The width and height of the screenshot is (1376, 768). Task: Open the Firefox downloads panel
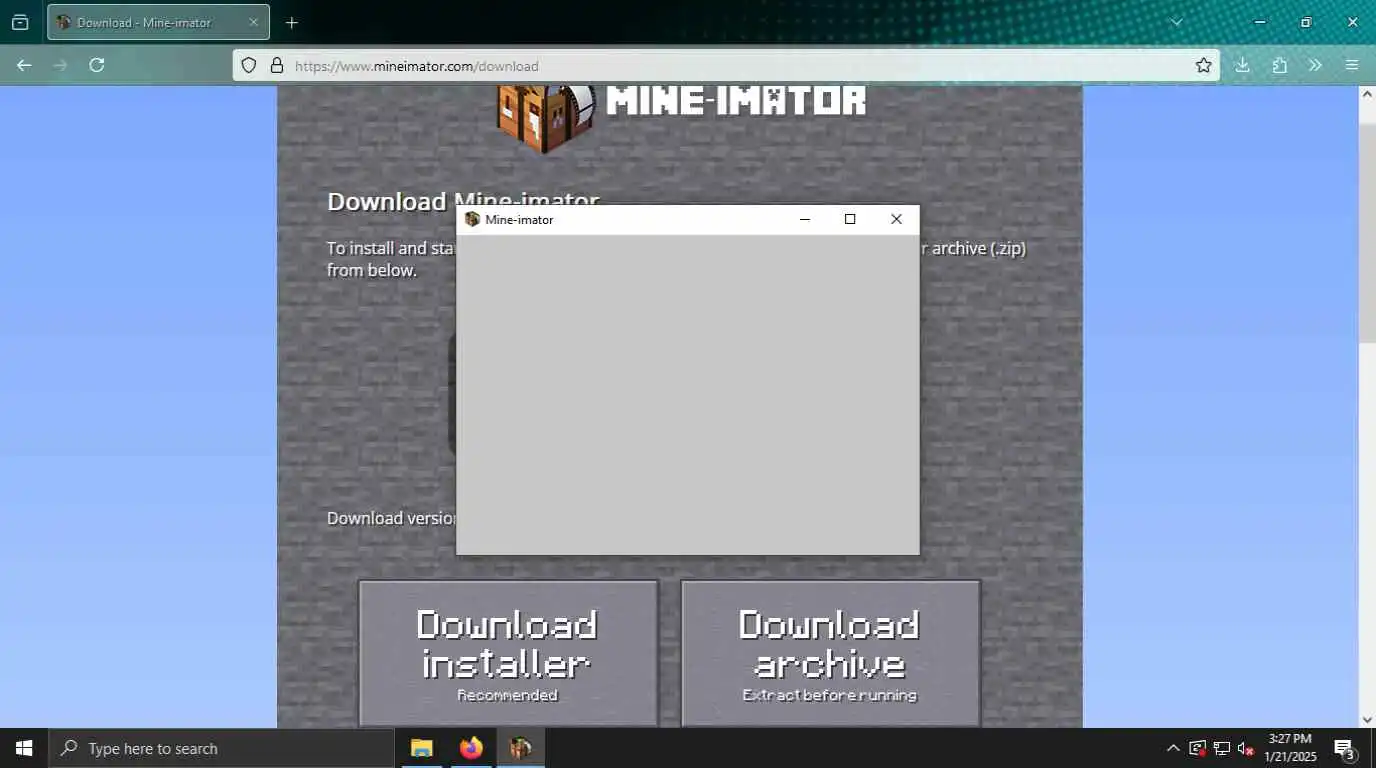click(1242, 65)
